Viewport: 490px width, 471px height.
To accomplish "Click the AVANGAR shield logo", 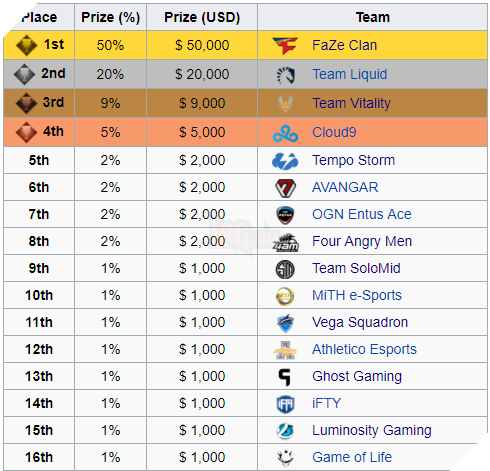I will click(285, 188).
